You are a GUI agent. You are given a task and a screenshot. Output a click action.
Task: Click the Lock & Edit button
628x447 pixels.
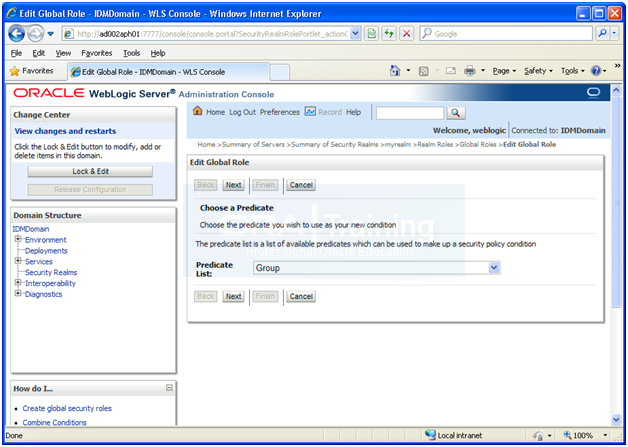[90, 171]
